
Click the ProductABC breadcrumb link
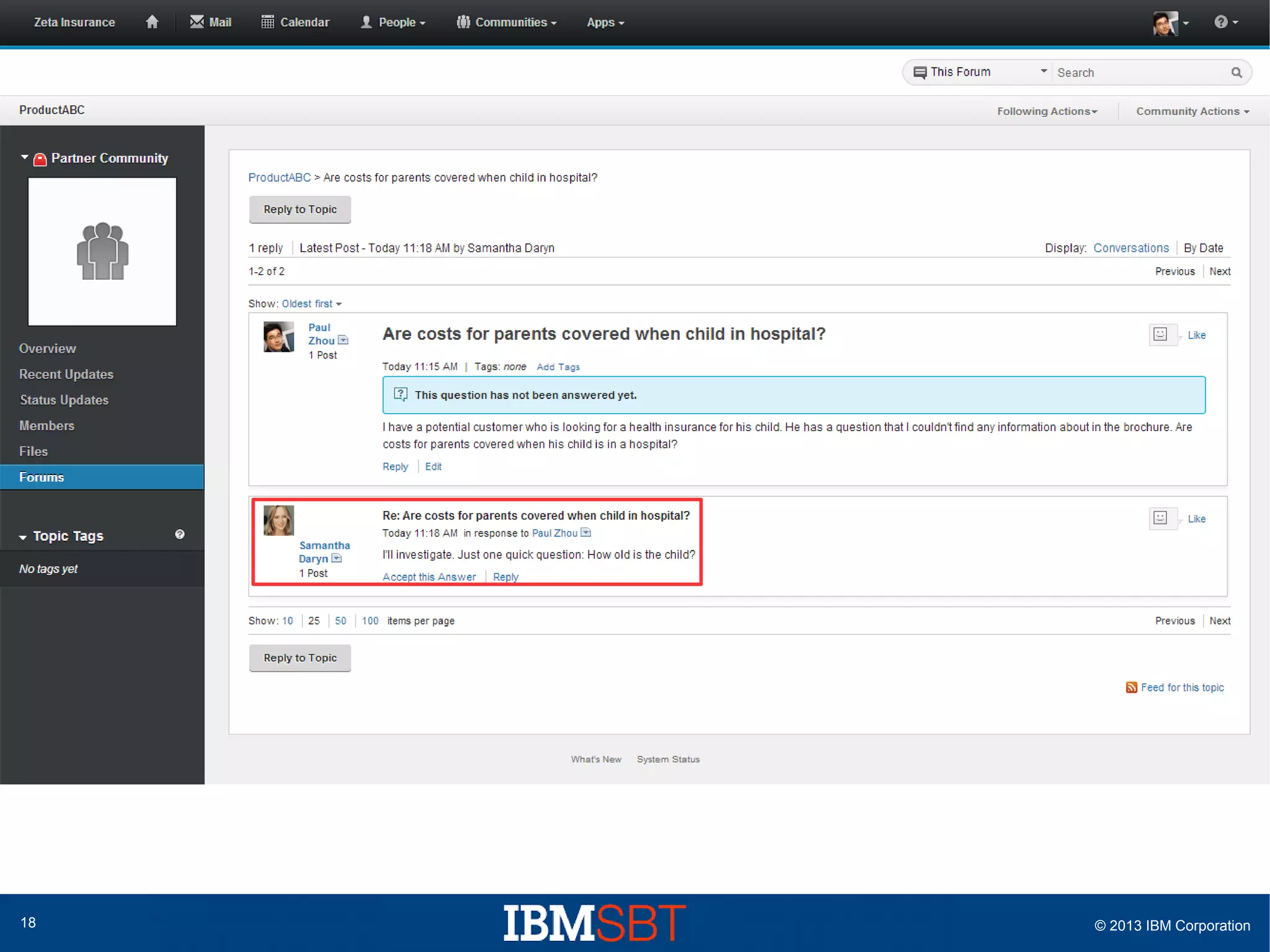click(x=279, y=177)
